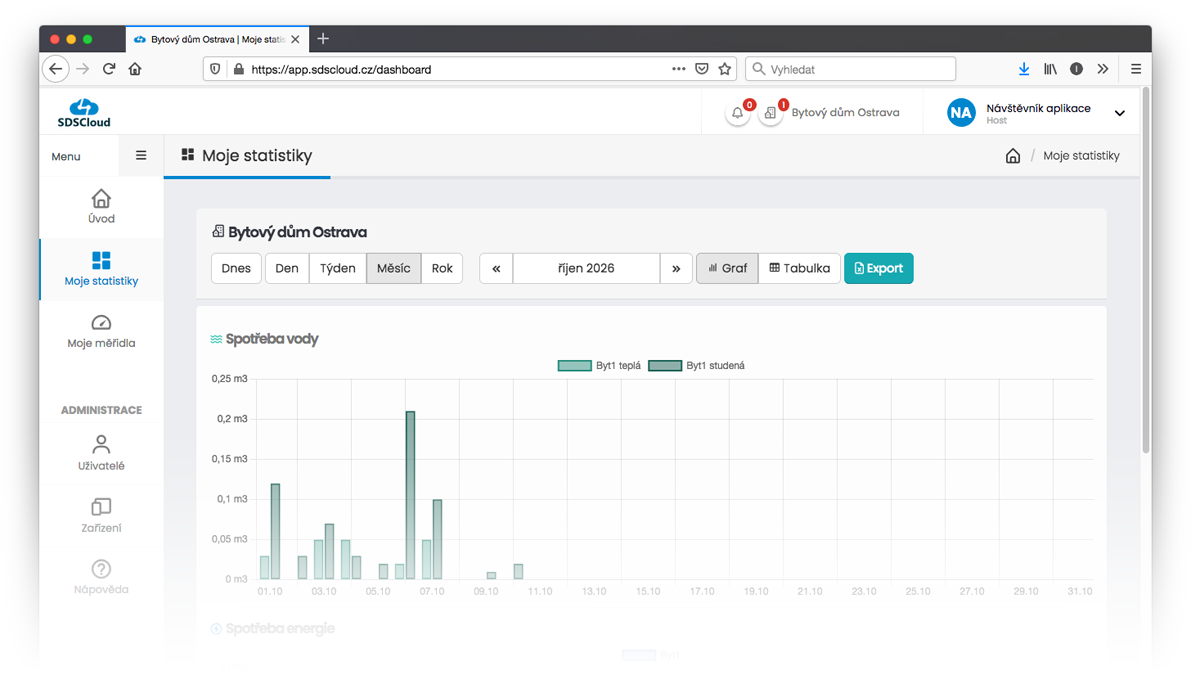Image resolution: width=1200 pixels, height=684 pixels.
Task: Switch the period to Den
Action: pos(287,268)
